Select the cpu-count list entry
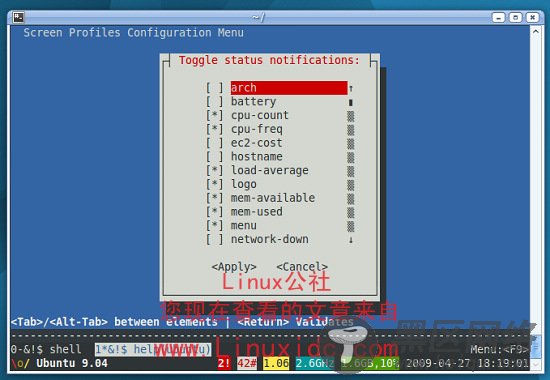 click(260, 115)
